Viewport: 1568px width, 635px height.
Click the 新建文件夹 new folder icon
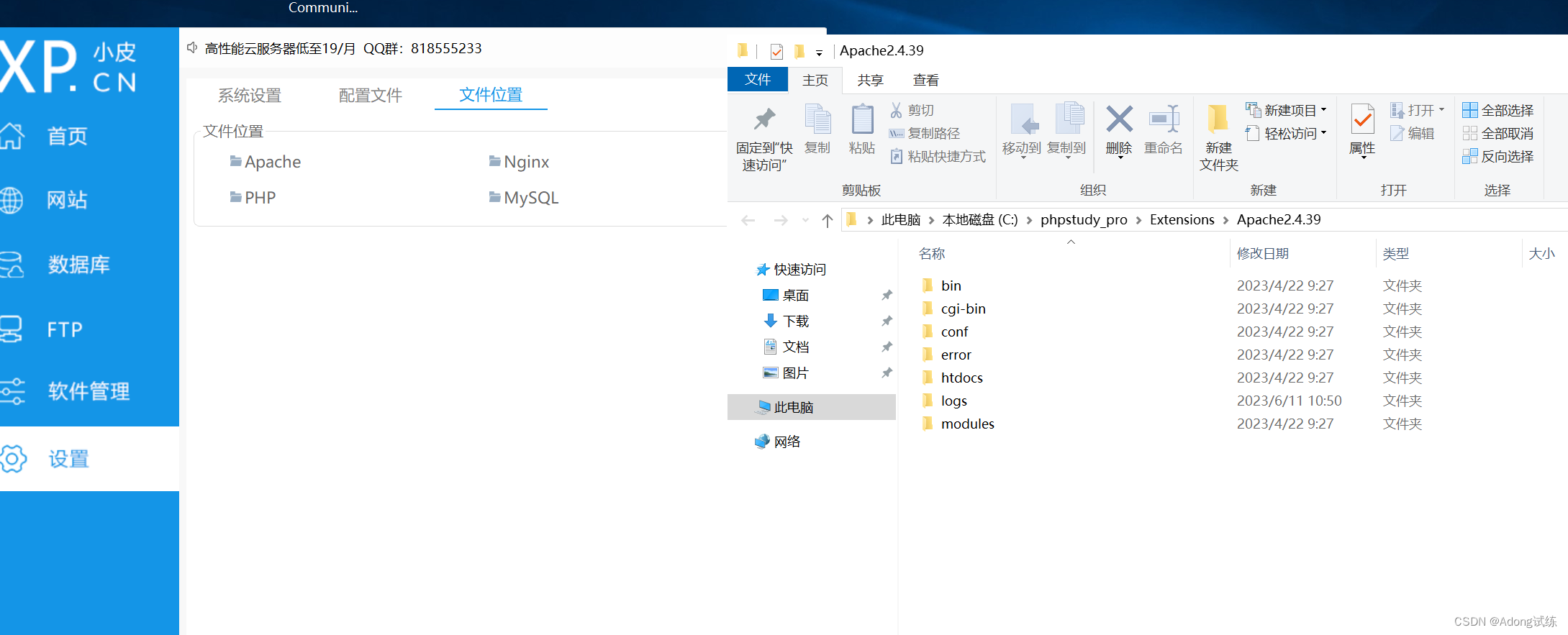pos(1218,119)
